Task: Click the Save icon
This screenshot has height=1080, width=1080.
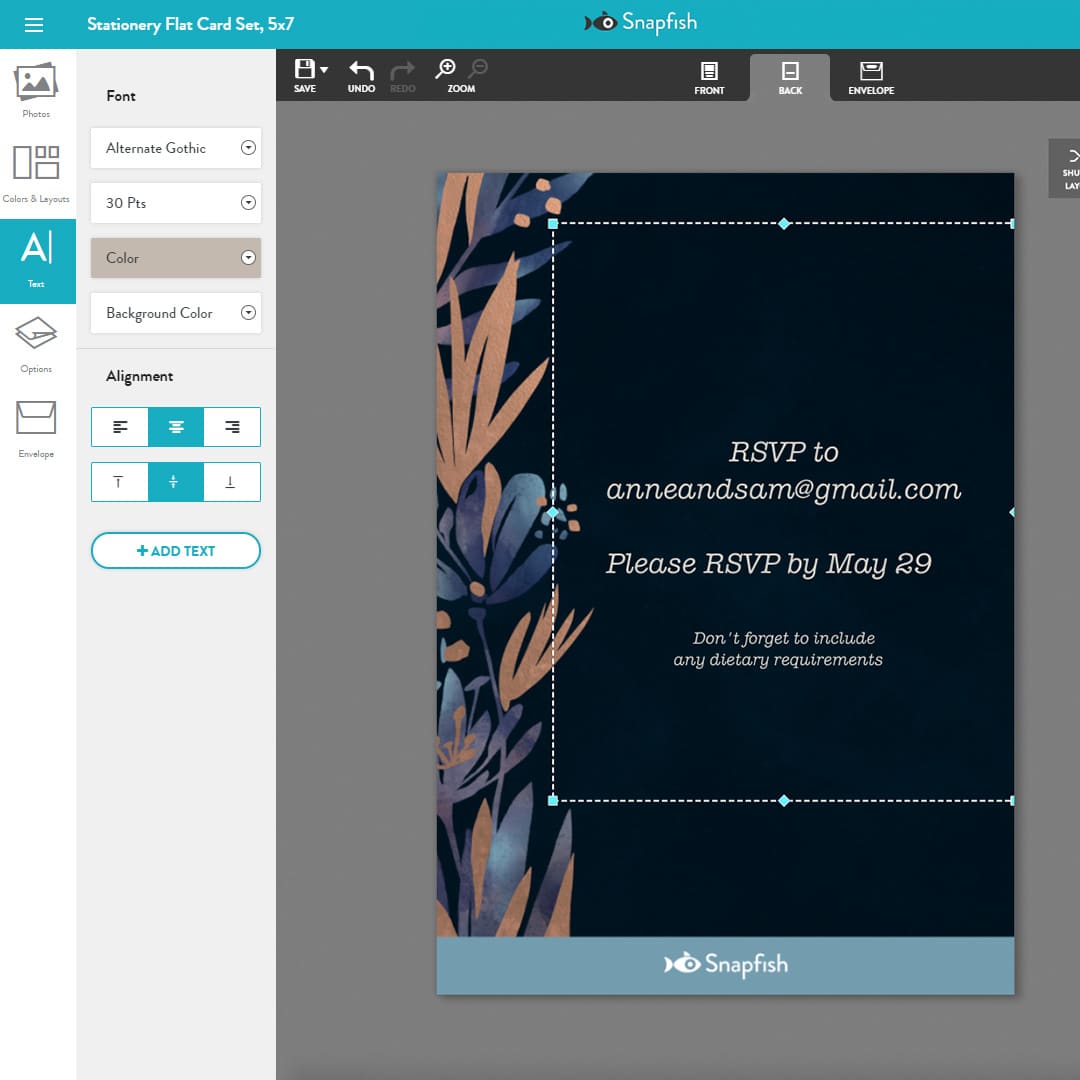Action: (x=305, y=73)
